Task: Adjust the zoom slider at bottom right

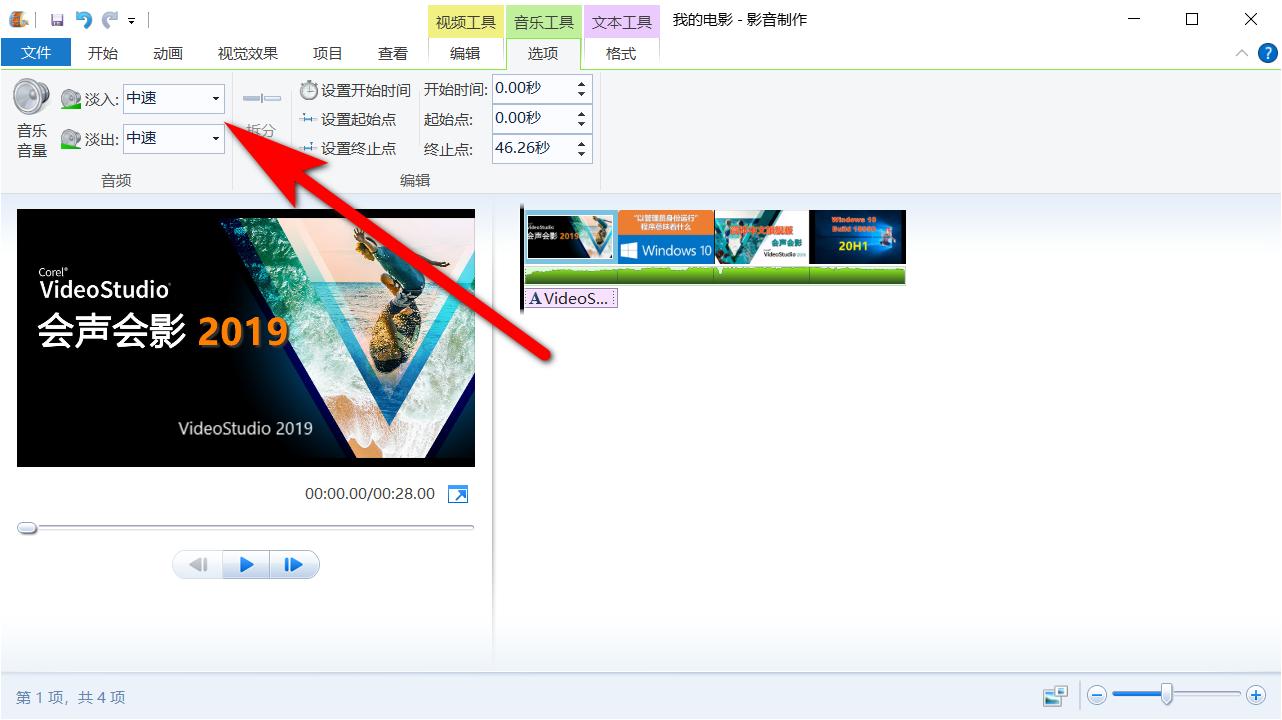Action: [1168, 693]
